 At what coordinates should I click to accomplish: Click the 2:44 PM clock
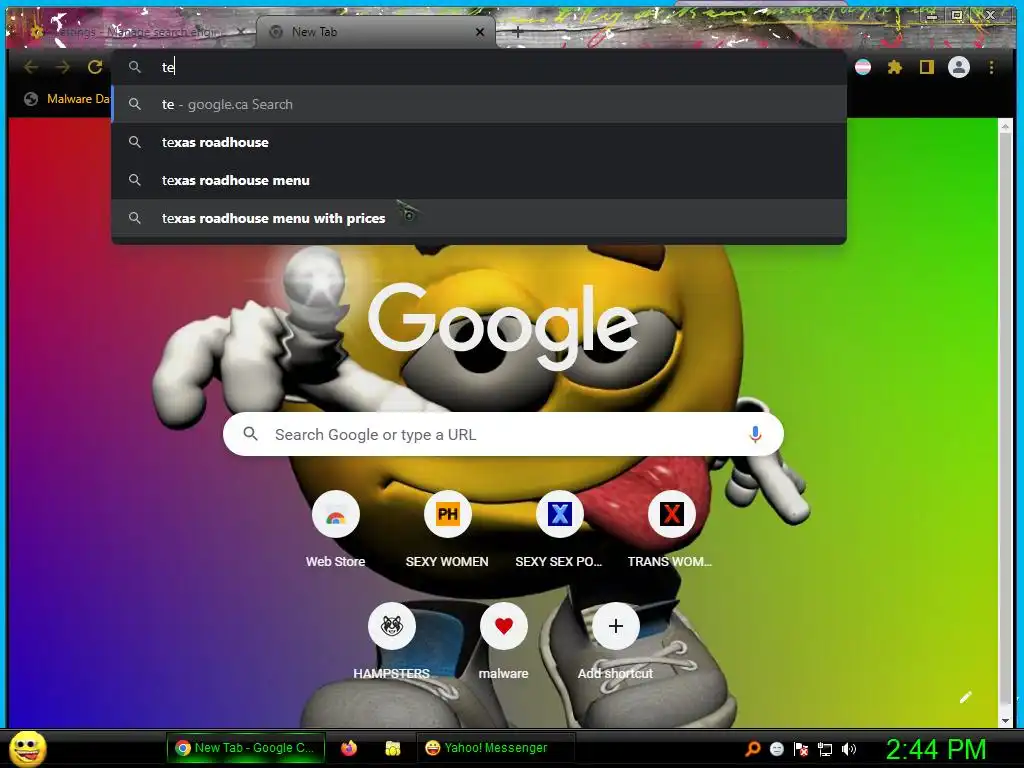tap(936, 748)
